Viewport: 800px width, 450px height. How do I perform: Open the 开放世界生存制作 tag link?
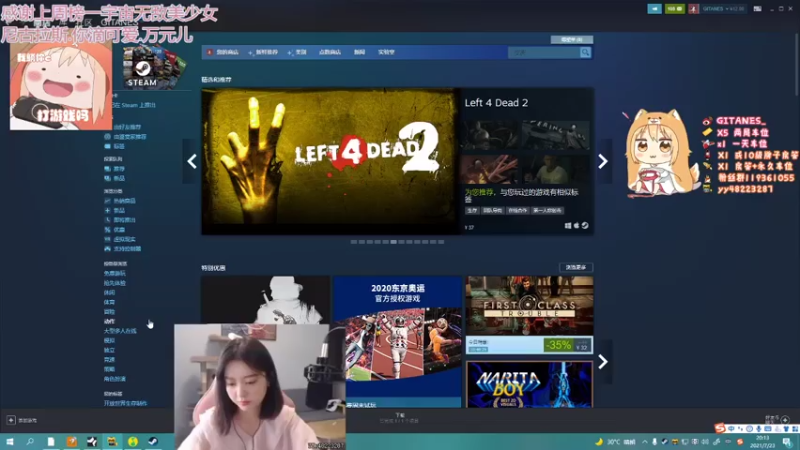[x=125, y=403]
